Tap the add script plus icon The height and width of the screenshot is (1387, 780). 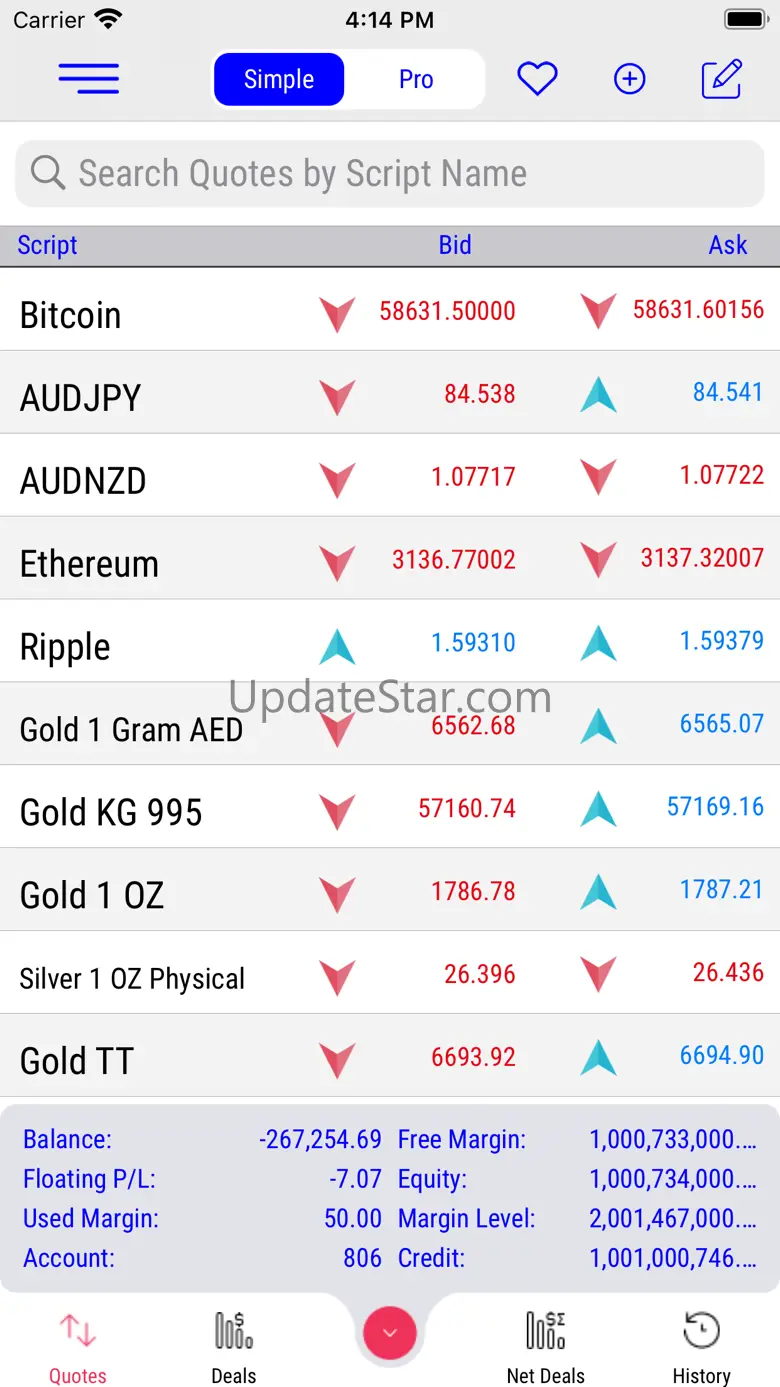point(629,79)
